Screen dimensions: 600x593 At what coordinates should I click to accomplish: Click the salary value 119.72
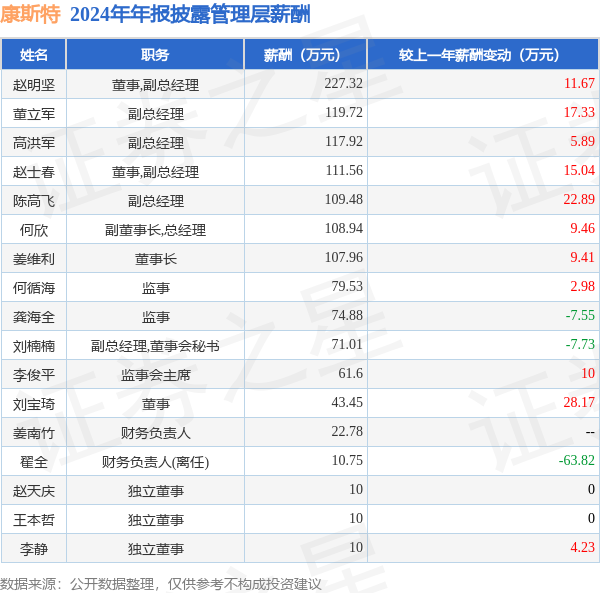(344, 112)
